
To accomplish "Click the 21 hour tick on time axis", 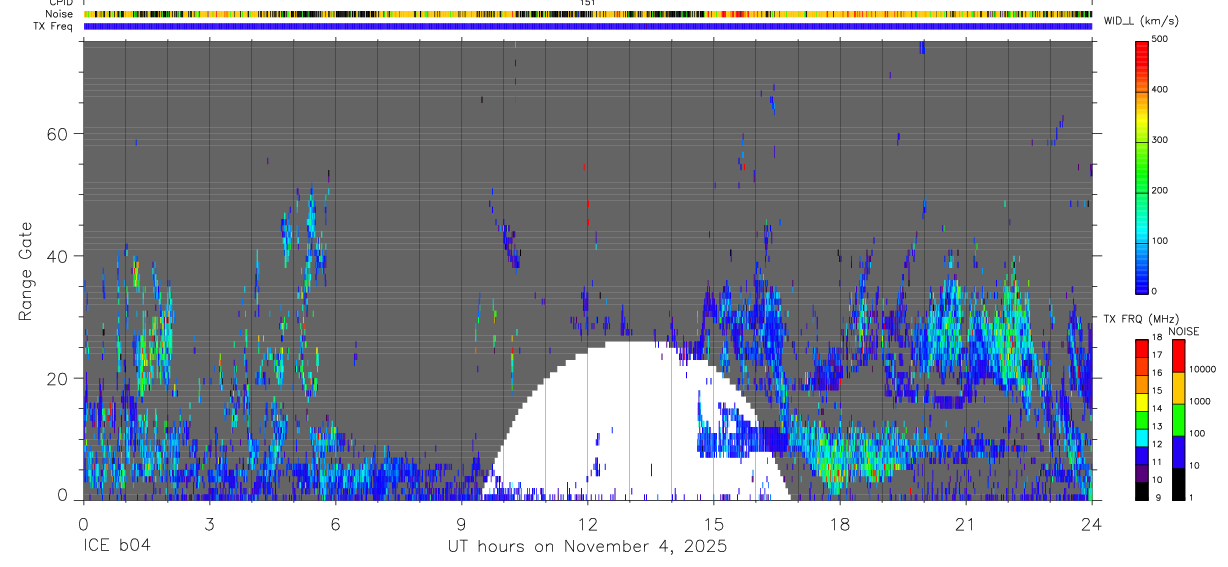I will (965, 524).
